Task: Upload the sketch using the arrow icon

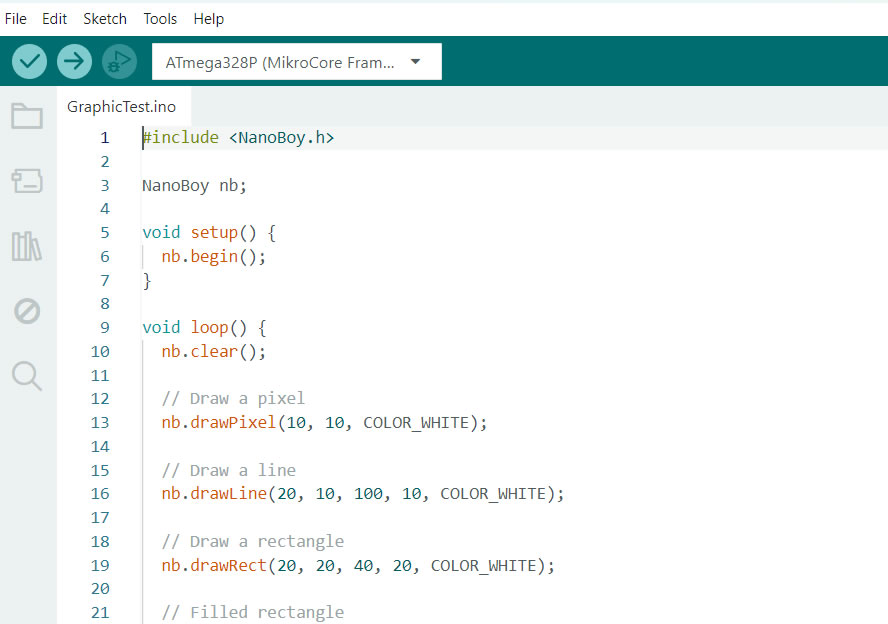Action: coord(74,61)
